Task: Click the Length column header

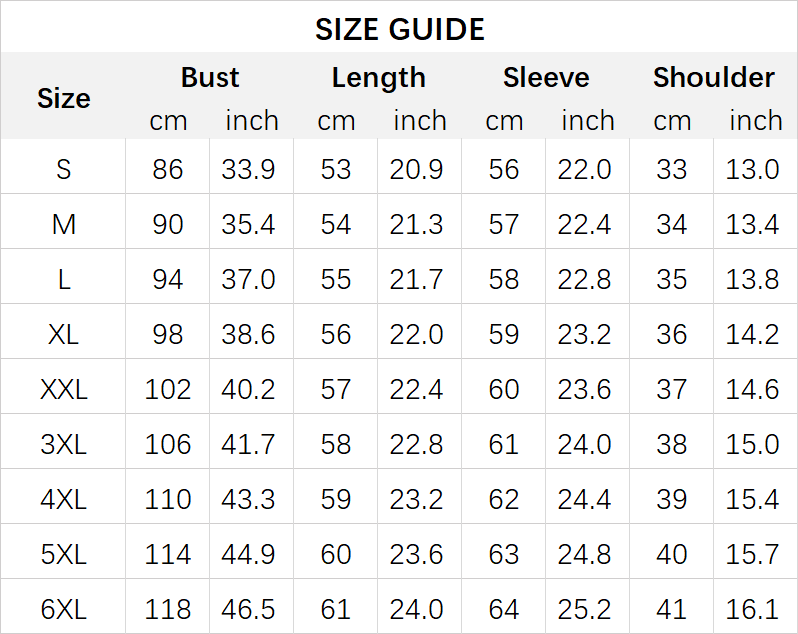Action: click(378, 77)
